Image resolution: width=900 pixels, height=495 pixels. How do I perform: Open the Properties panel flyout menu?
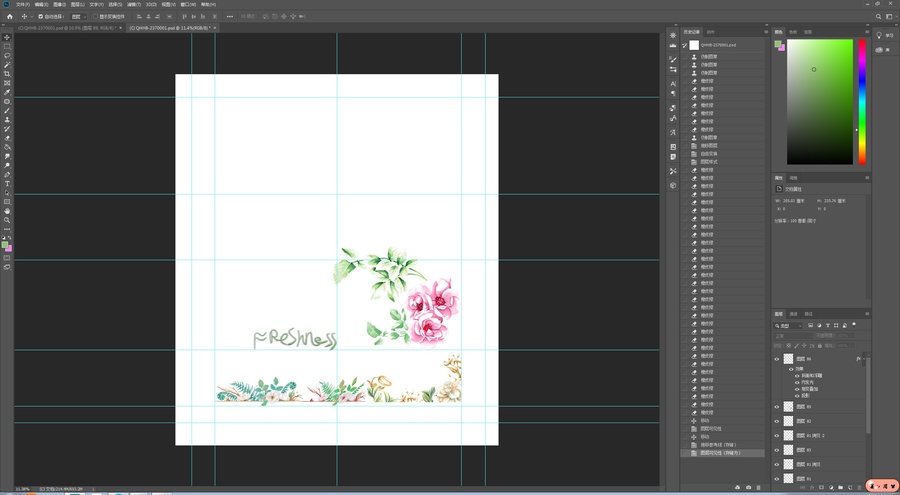(867, 178)
